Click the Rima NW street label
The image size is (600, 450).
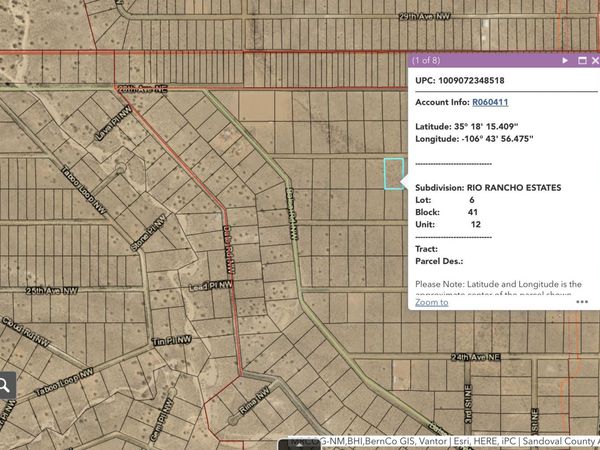(x=254, y=401)
